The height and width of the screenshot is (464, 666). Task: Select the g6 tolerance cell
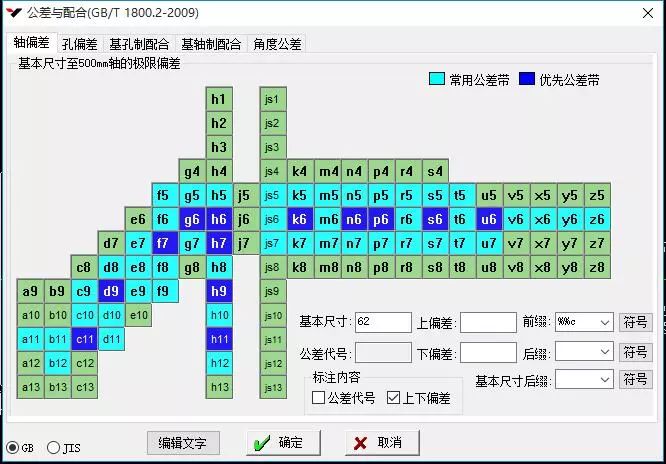[192, 219]
